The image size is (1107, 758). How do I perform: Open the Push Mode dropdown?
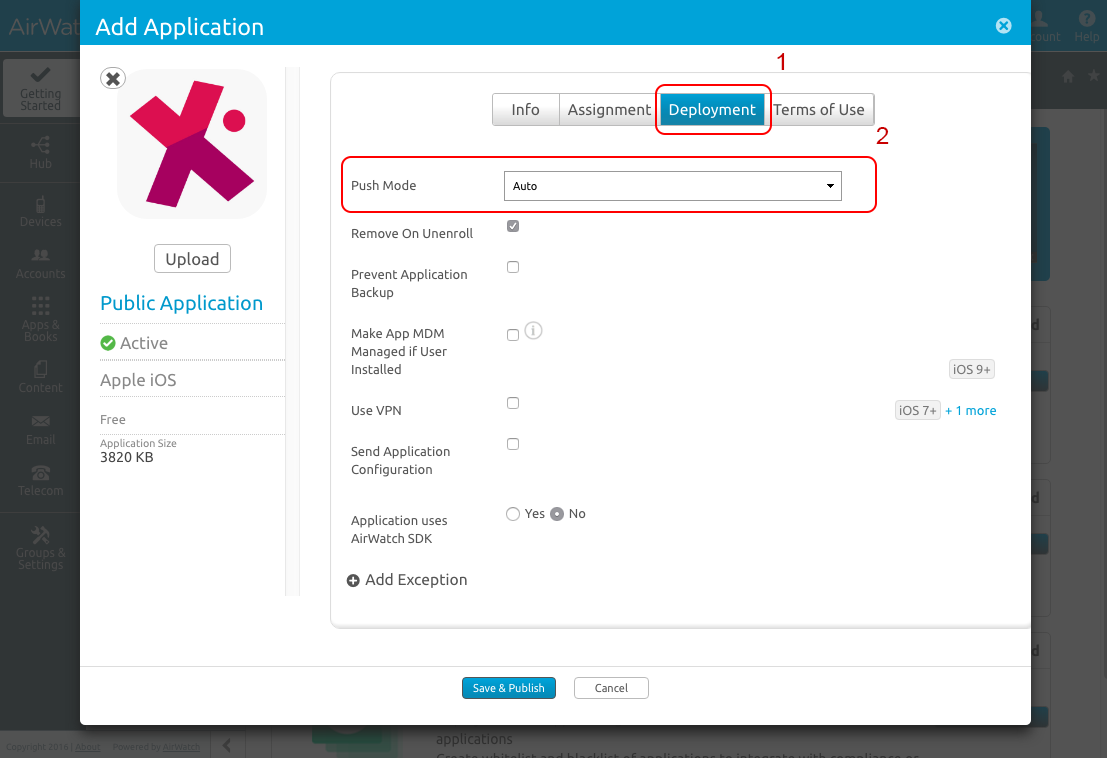tap(672, 186)
